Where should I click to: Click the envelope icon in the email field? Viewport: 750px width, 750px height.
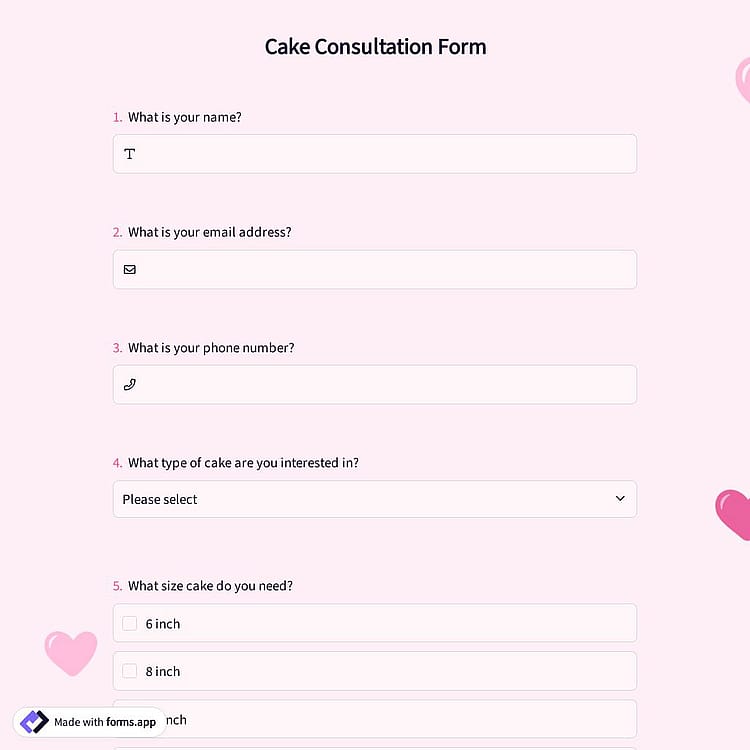tap(130, 269)
